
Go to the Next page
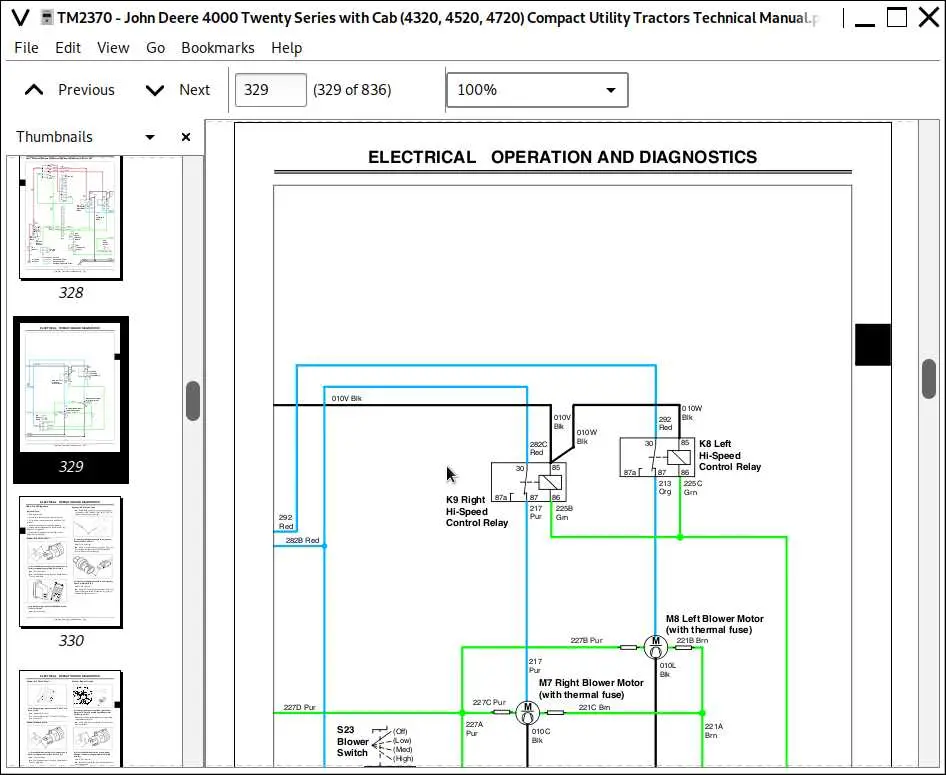pos(178,90)
